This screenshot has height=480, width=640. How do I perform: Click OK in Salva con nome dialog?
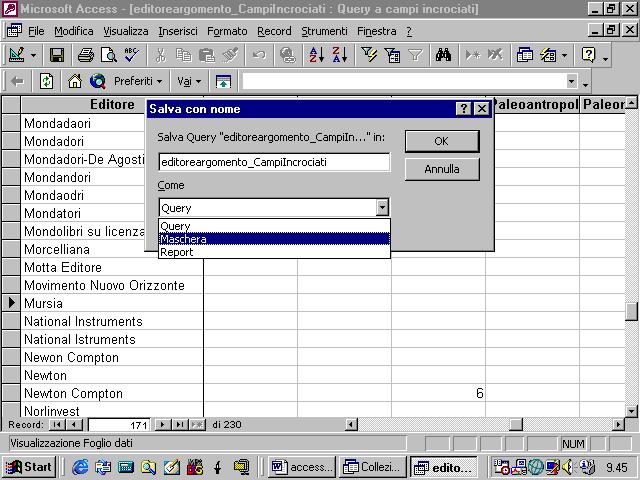(442, 141)
